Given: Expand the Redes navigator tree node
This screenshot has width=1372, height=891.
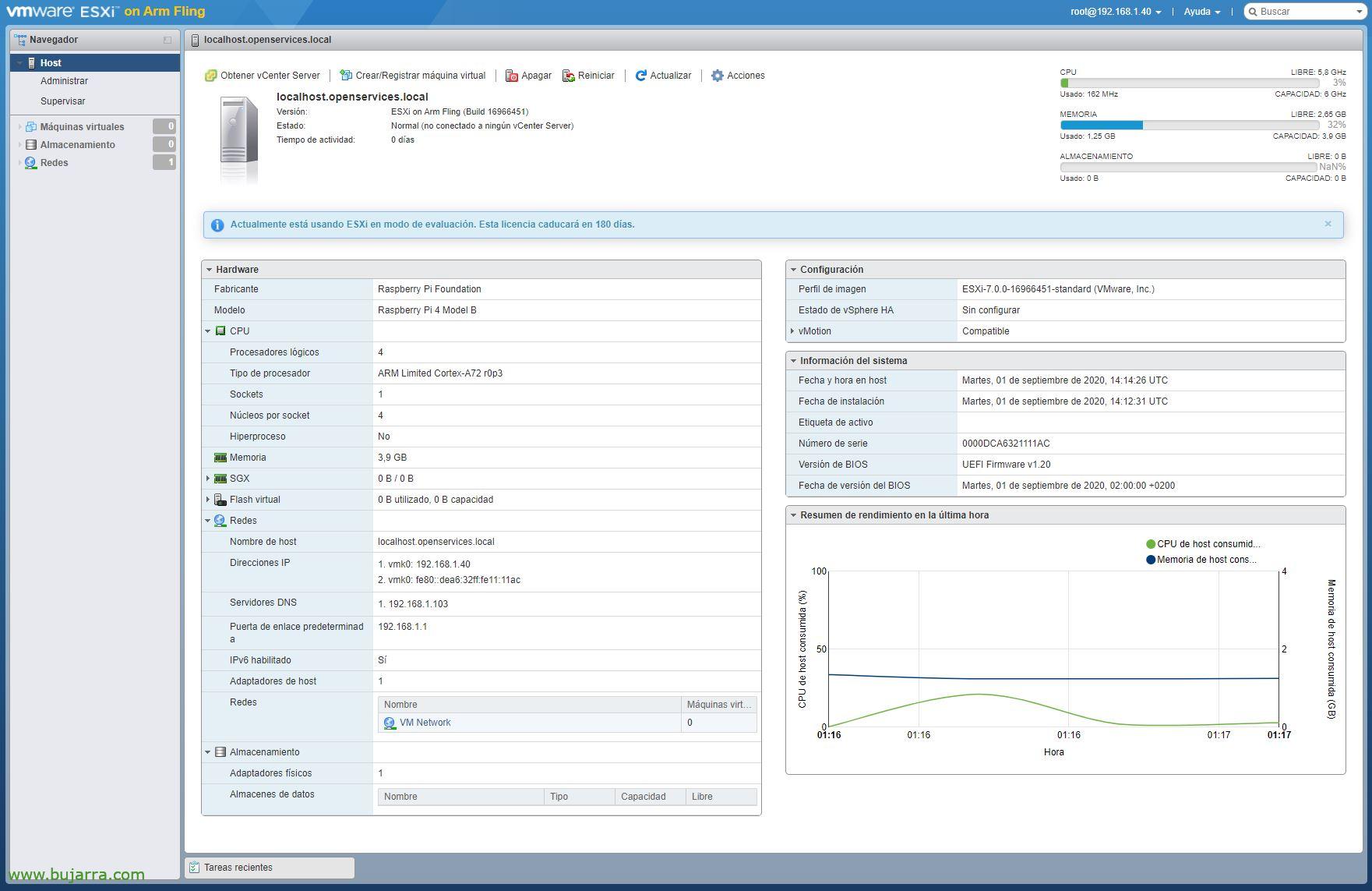Looking at the screenshot, I should coord(19,163).
